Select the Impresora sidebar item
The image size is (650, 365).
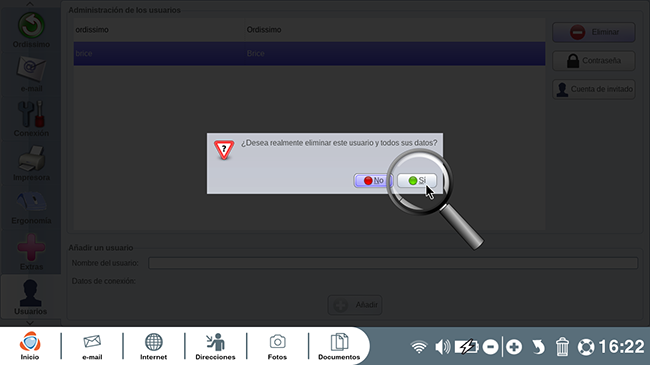pyautogui.click(x=31, y=163)
